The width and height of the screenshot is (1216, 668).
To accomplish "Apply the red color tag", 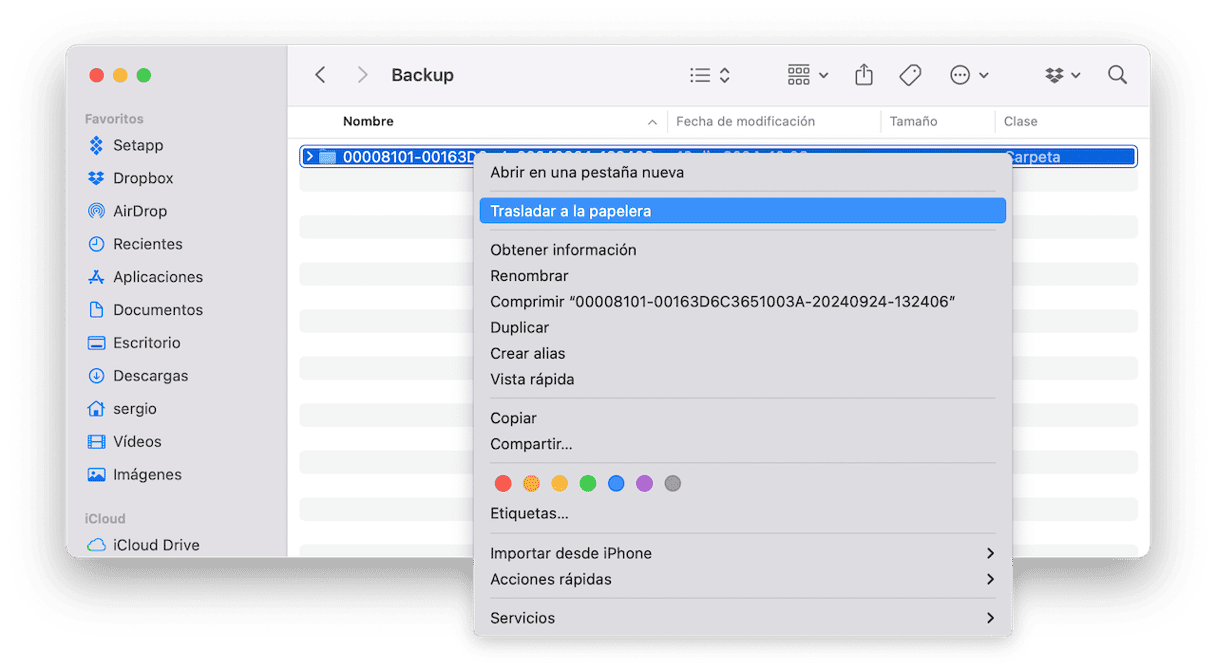I will pyautogui.click(x=503, y=483).
